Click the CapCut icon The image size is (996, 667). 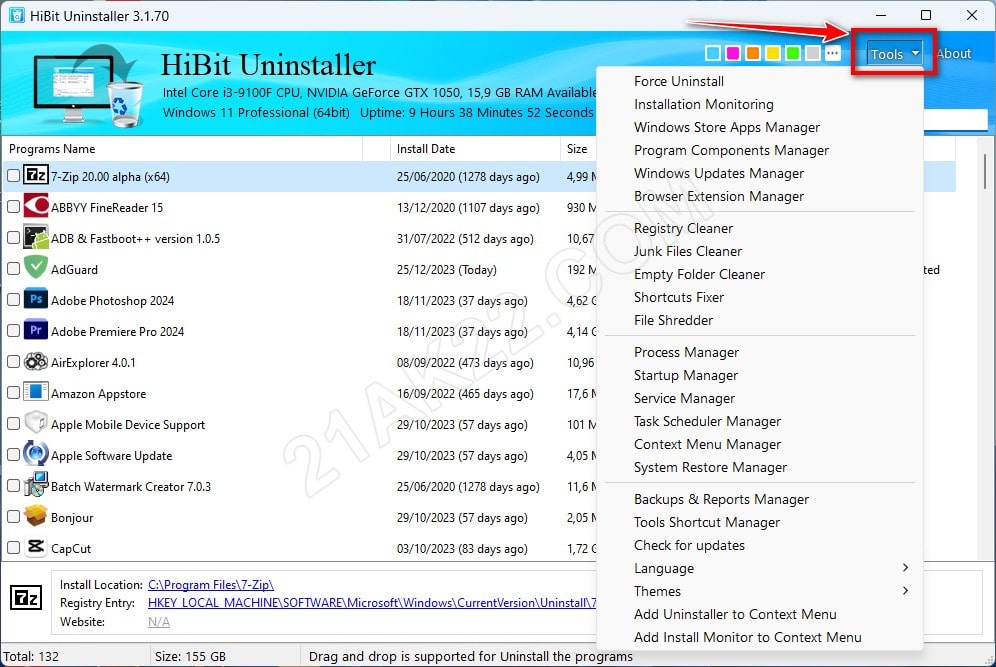click(x=36, y=547)
